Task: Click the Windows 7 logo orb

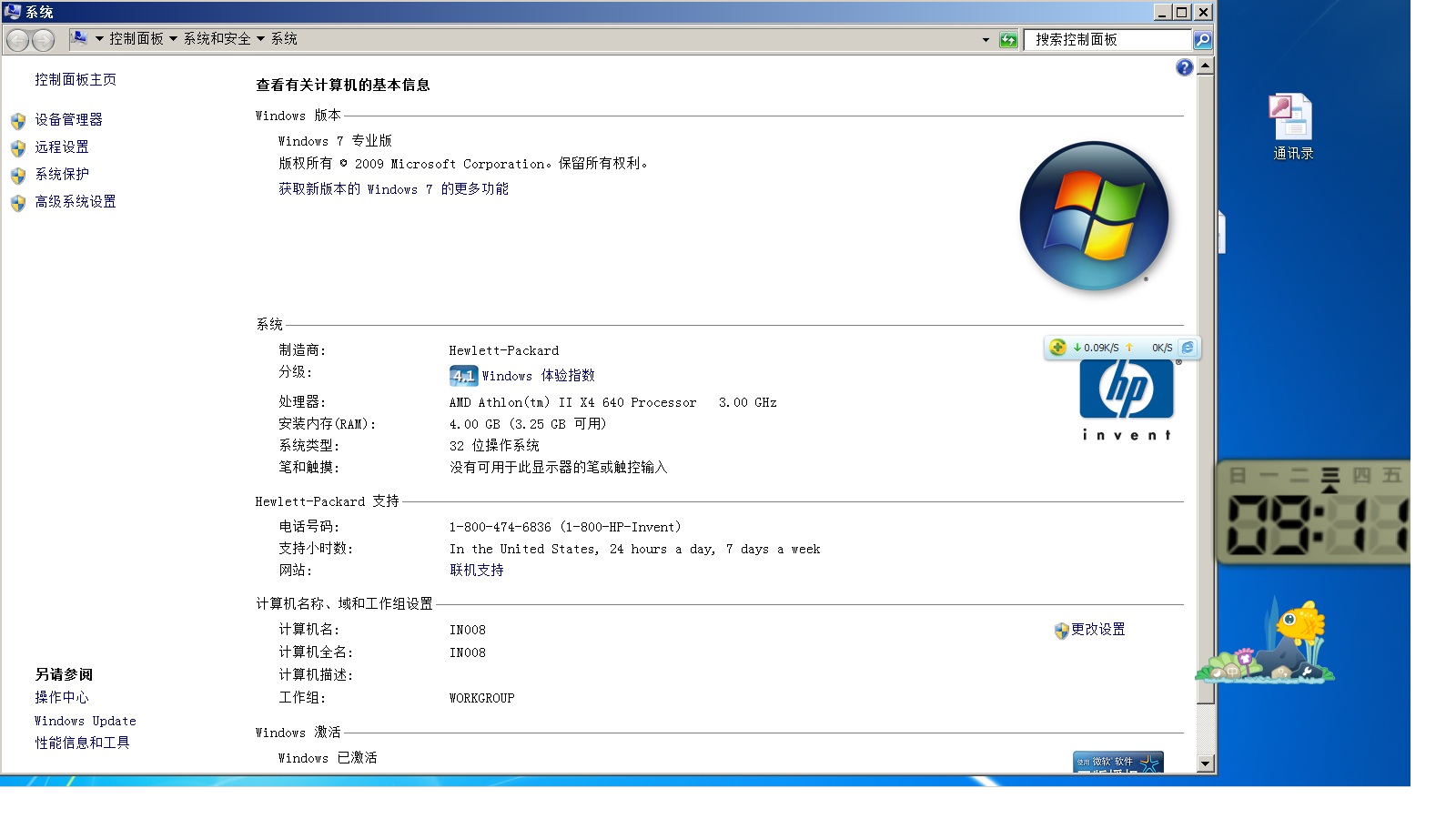Action: tap(1094, 216)
